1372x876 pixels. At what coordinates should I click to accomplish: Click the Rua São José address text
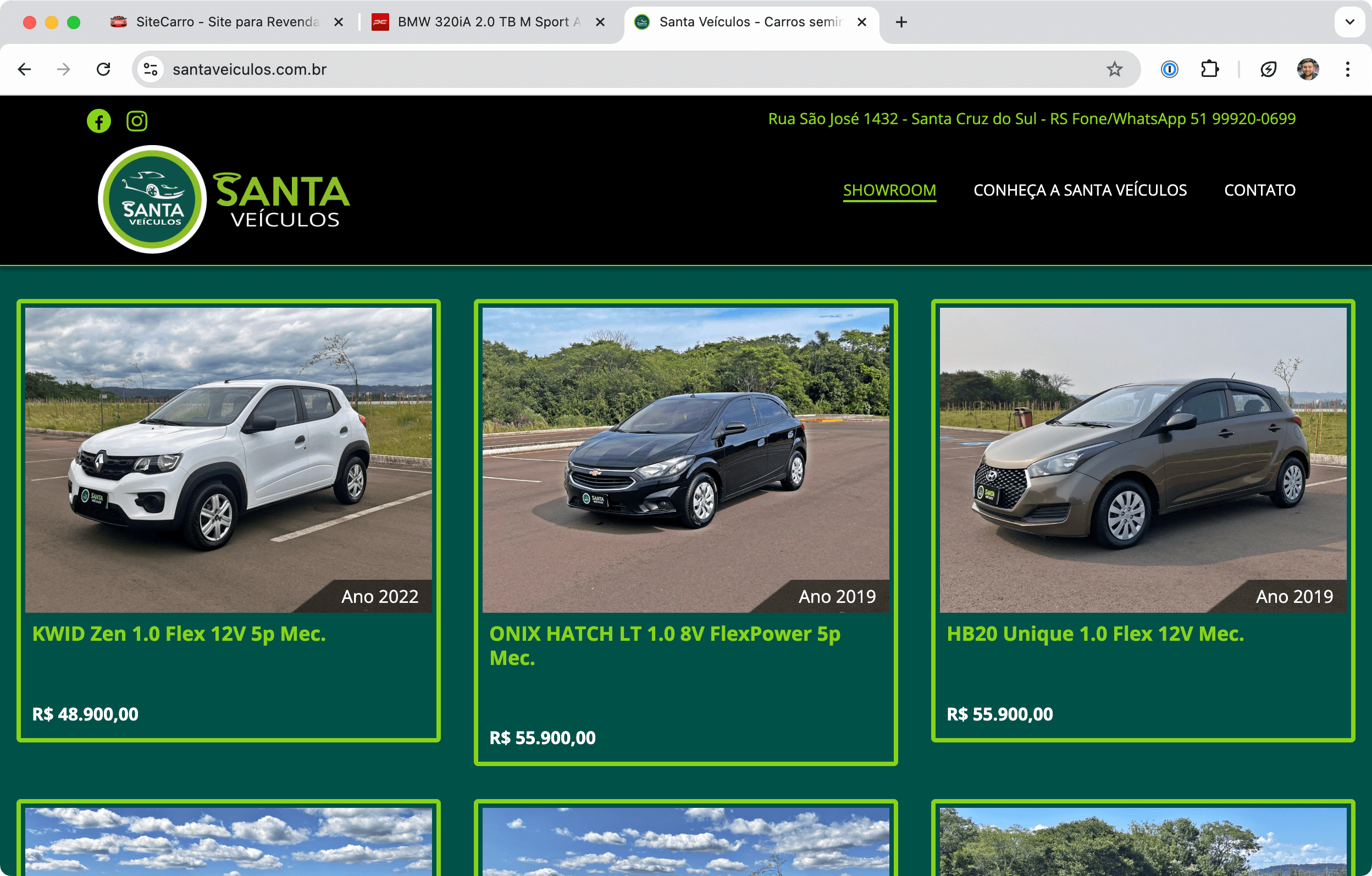[1032, 119]
